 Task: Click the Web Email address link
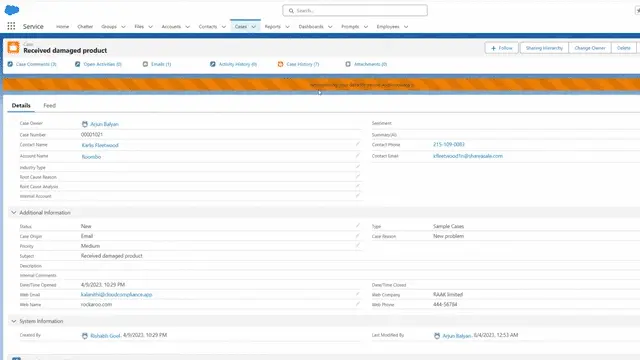116,294
